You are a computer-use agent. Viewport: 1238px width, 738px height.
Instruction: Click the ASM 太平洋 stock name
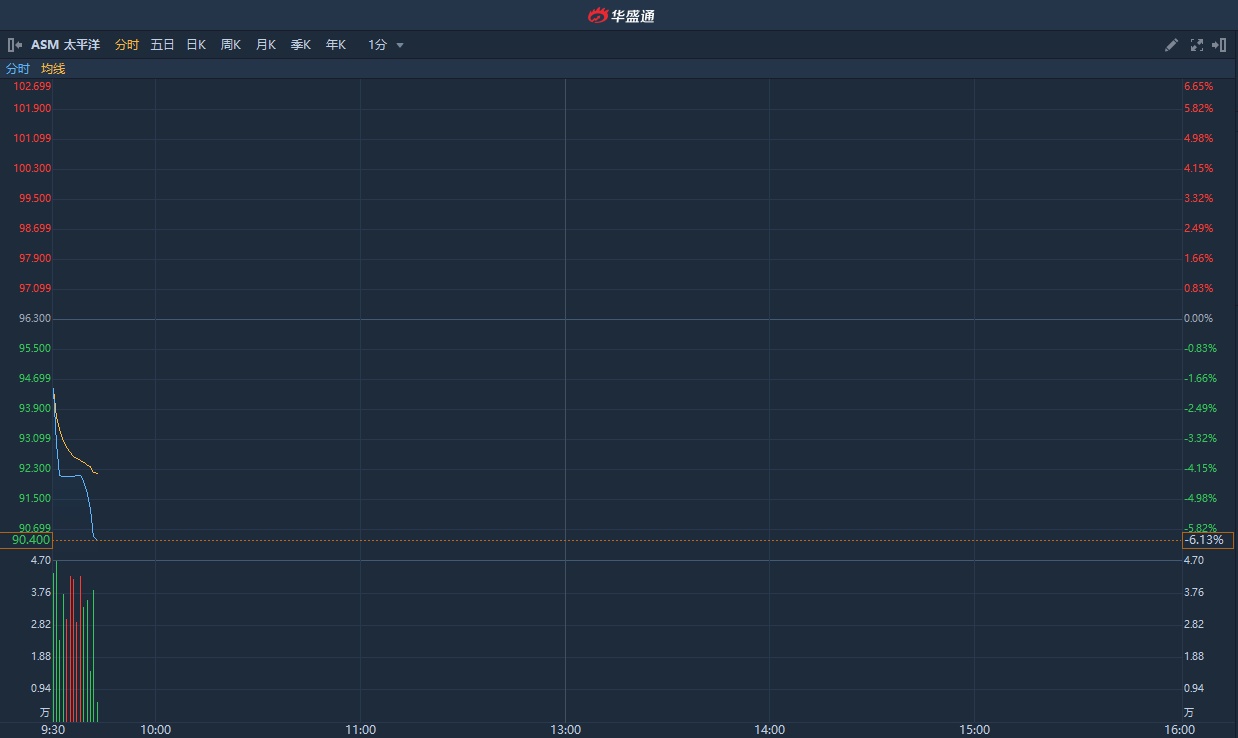(x=65, y=45)
